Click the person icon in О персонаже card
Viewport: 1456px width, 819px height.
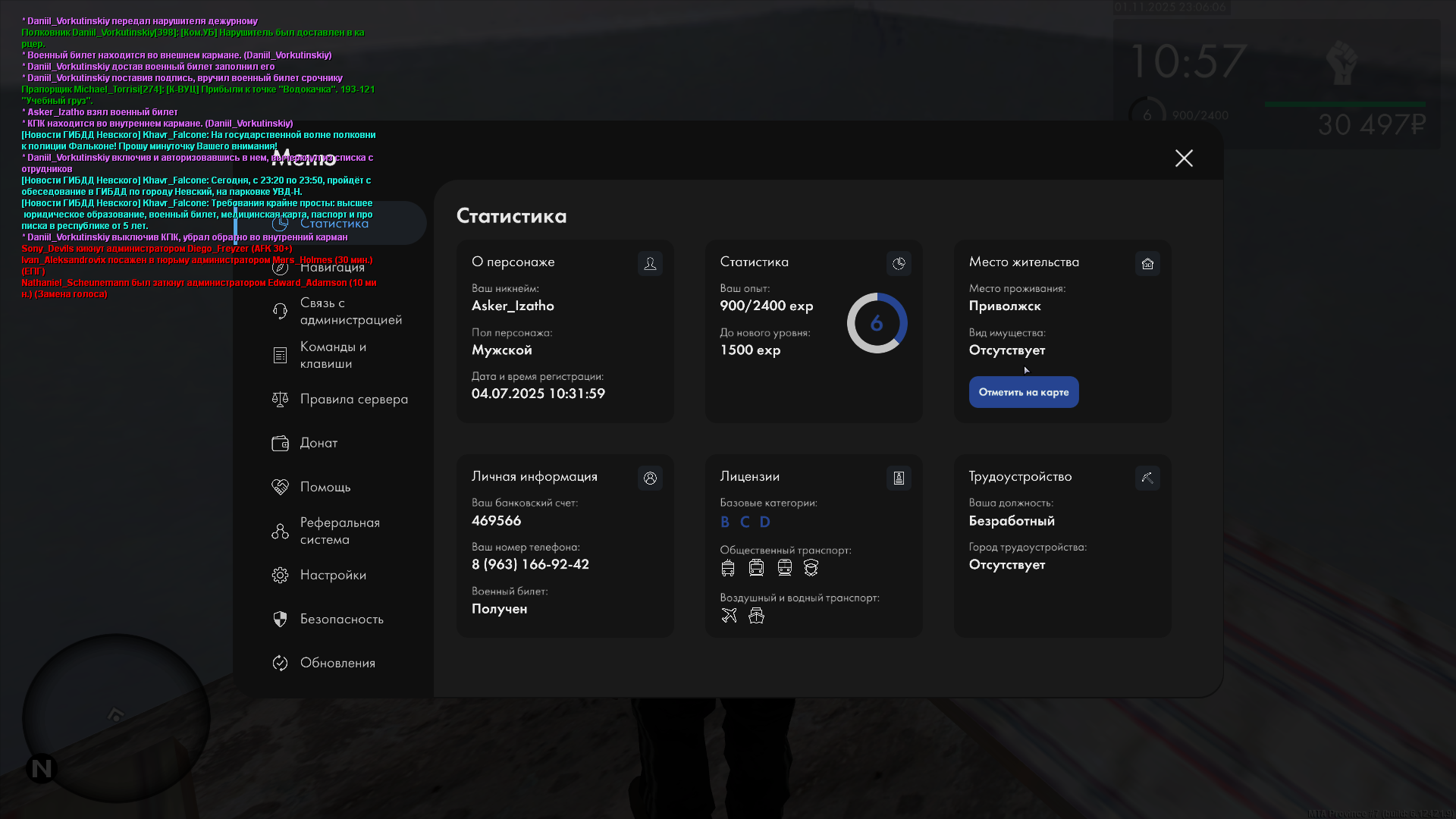(x=650, y=264)
